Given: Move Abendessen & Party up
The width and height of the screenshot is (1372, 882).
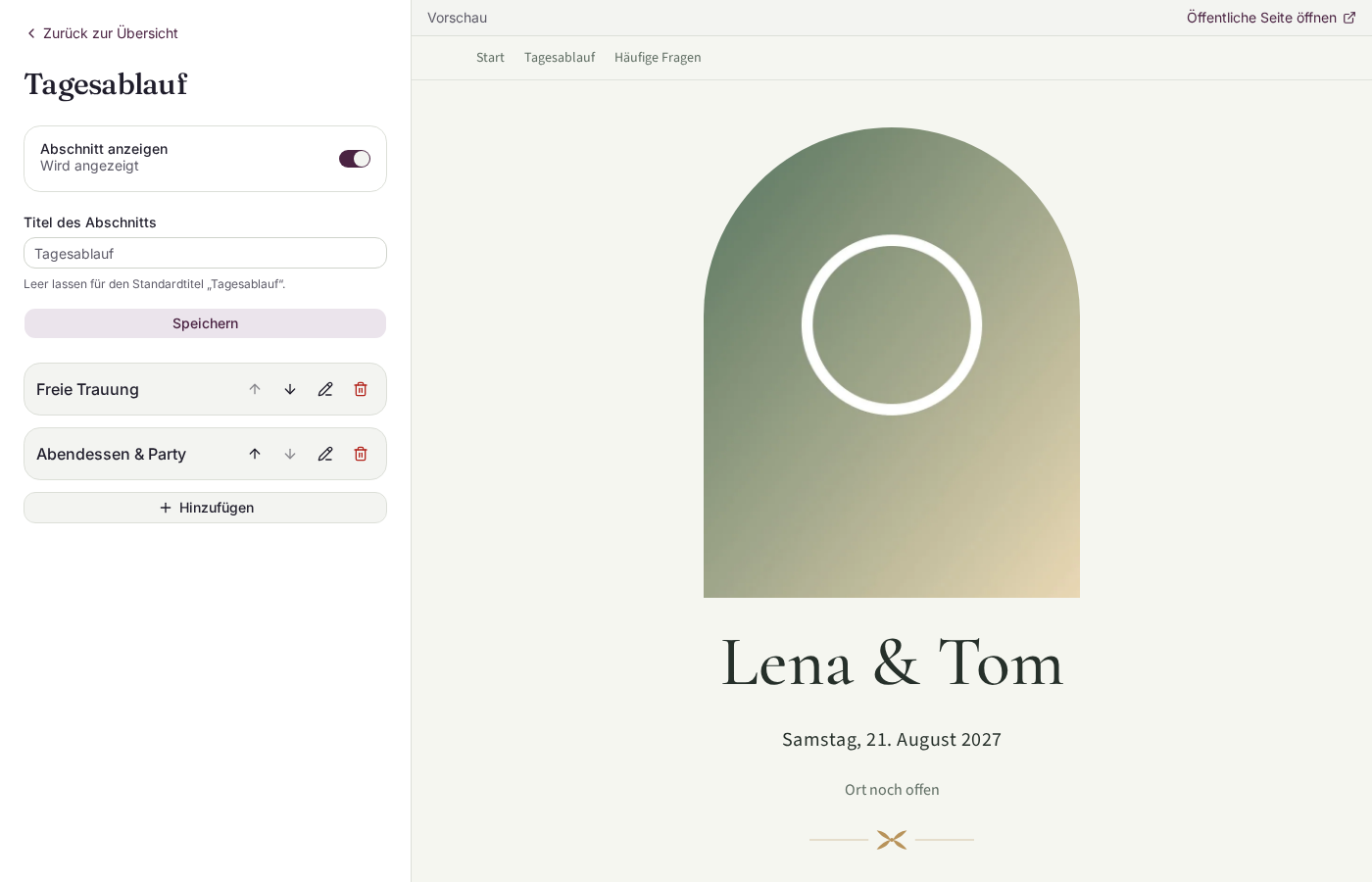Looking at the screenshot, I should pyautogui.click(x=255, y=454).
